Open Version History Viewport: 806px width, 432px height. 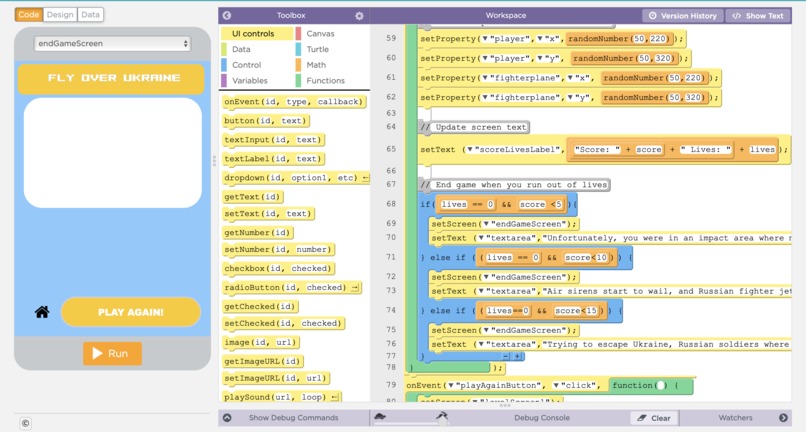click(683, 16)
